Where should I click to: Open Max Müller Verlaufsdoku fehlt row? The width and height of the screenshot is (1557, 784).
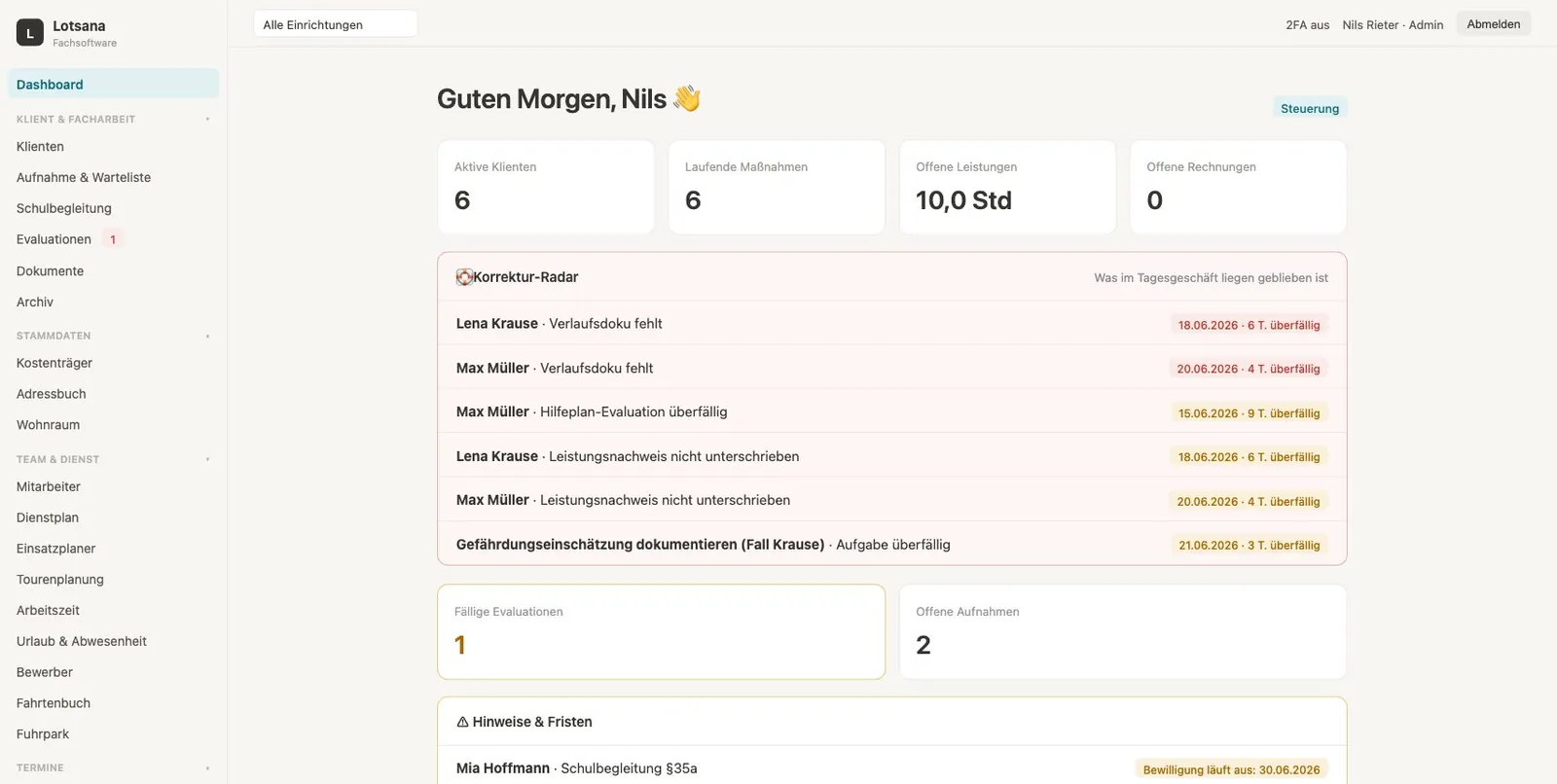coord(892,369)
